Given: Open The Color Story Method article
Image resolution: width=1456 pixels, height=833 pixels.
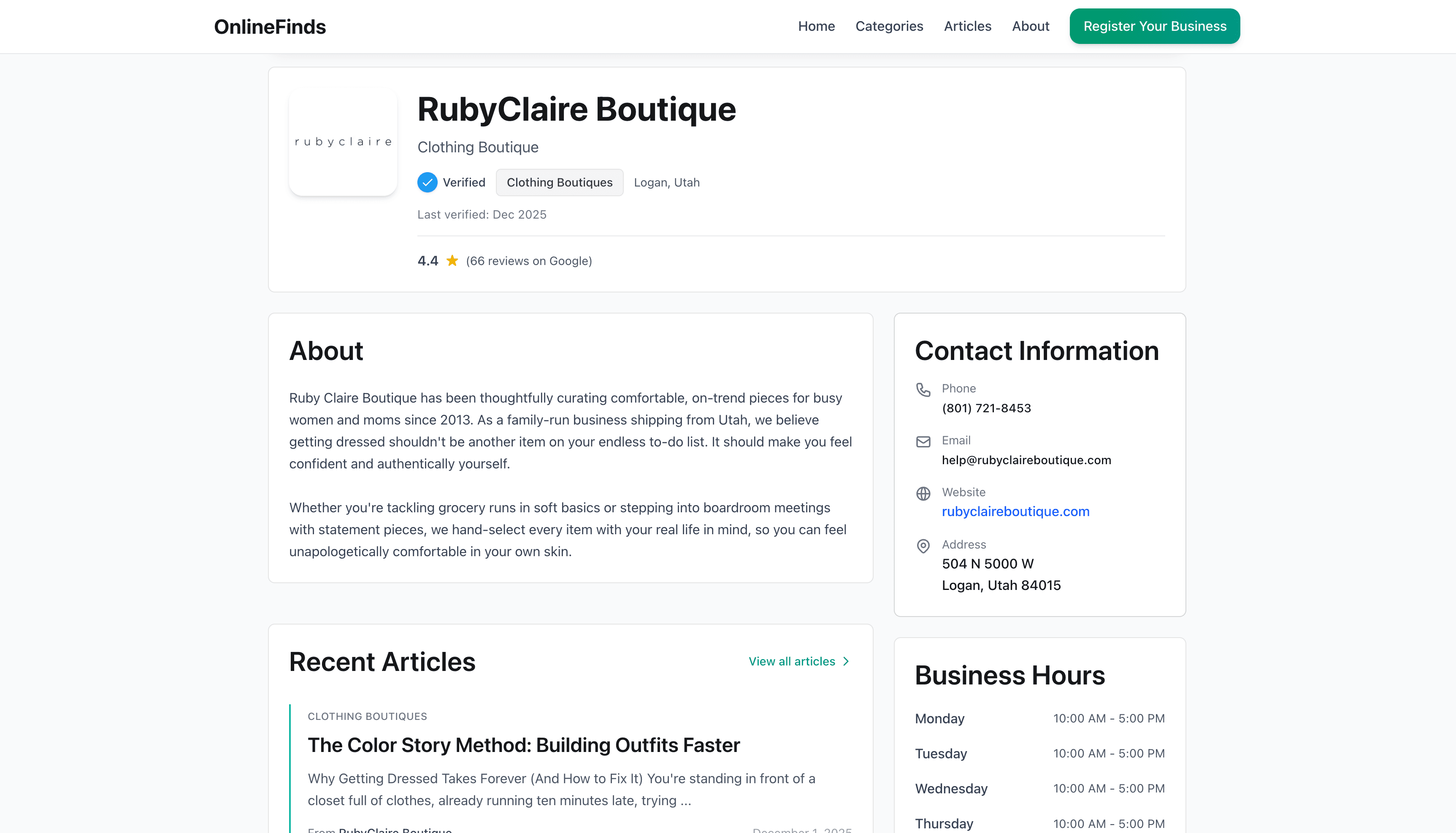Looking at the screenshot, I should (523, 745).
